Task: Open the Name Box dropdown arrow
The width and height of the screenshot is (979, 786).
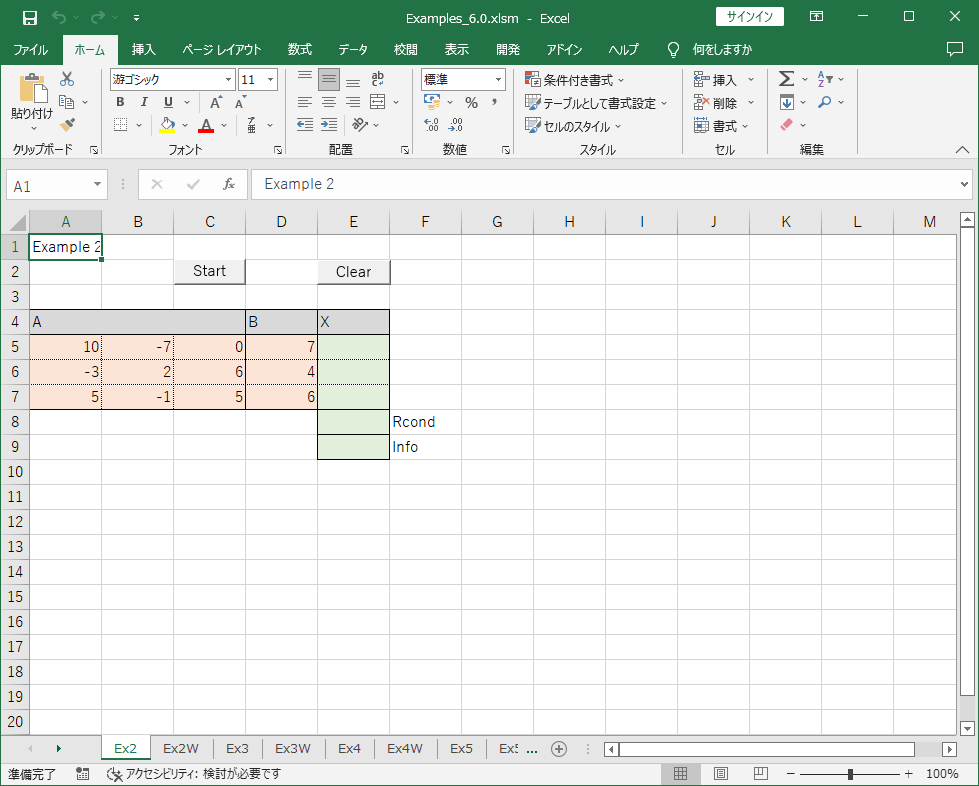Action: click(x=97, y=185)
